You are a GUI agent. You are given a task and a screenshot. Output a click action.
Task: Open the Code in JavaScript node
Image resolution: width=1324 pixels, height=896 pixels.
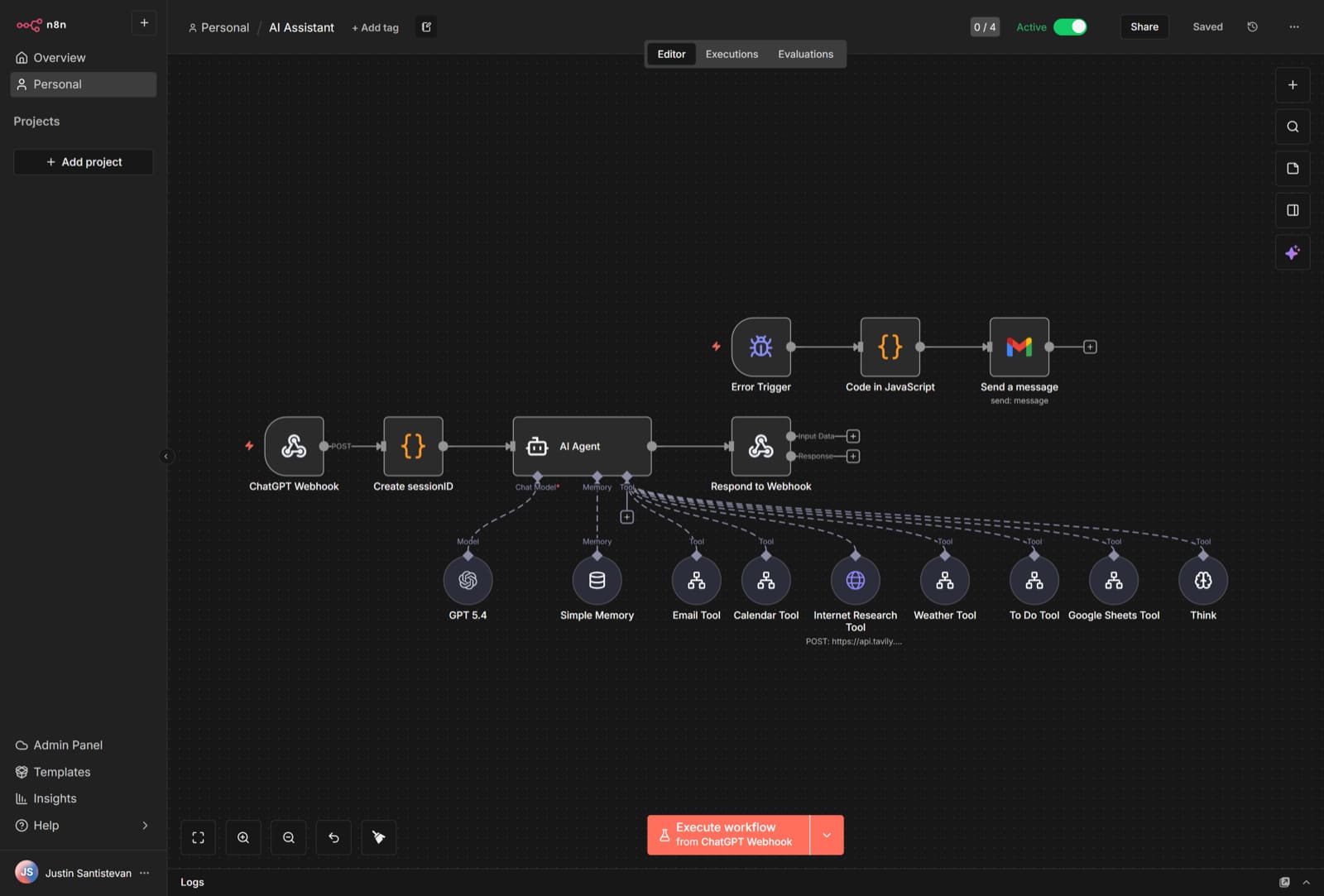890,347
